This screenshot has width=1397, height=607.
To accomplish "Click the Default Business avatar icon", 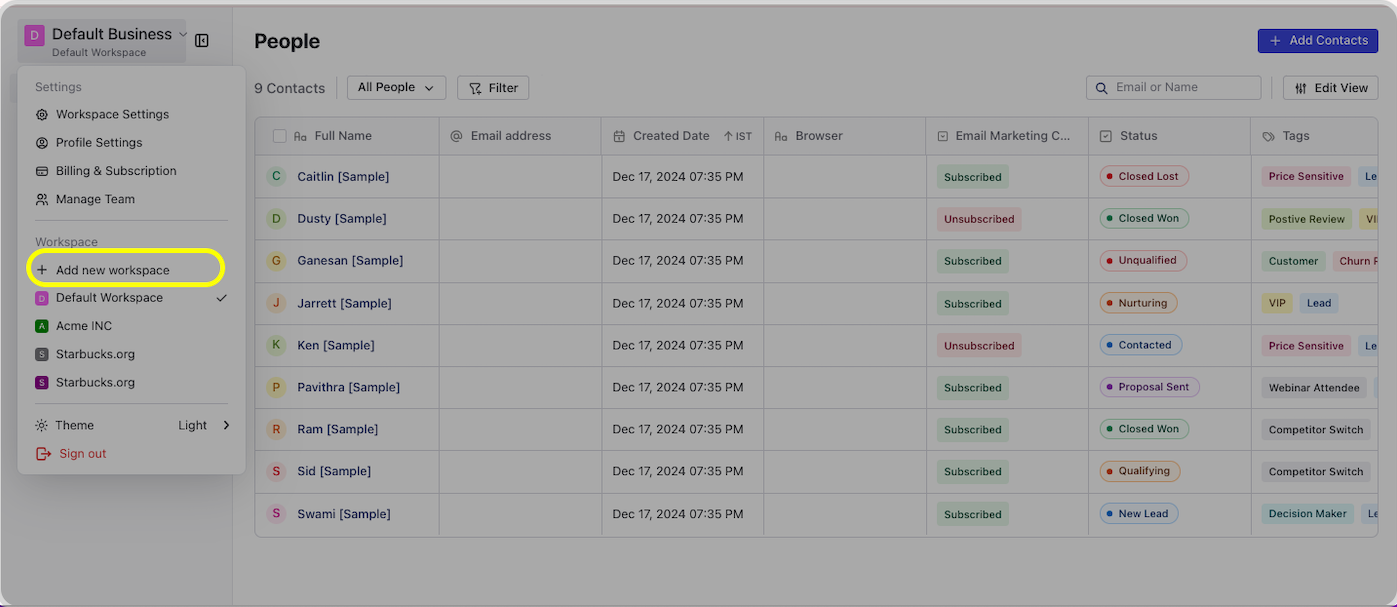I will click(35, 36).
